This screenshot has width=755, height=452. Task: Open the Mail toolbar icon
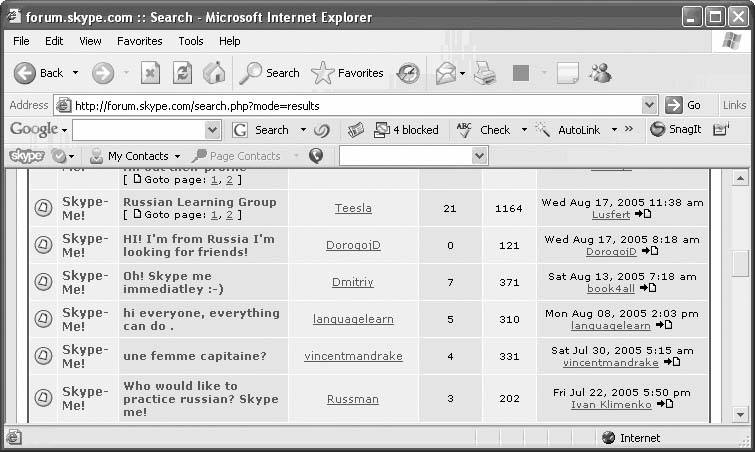click(445, 73)
